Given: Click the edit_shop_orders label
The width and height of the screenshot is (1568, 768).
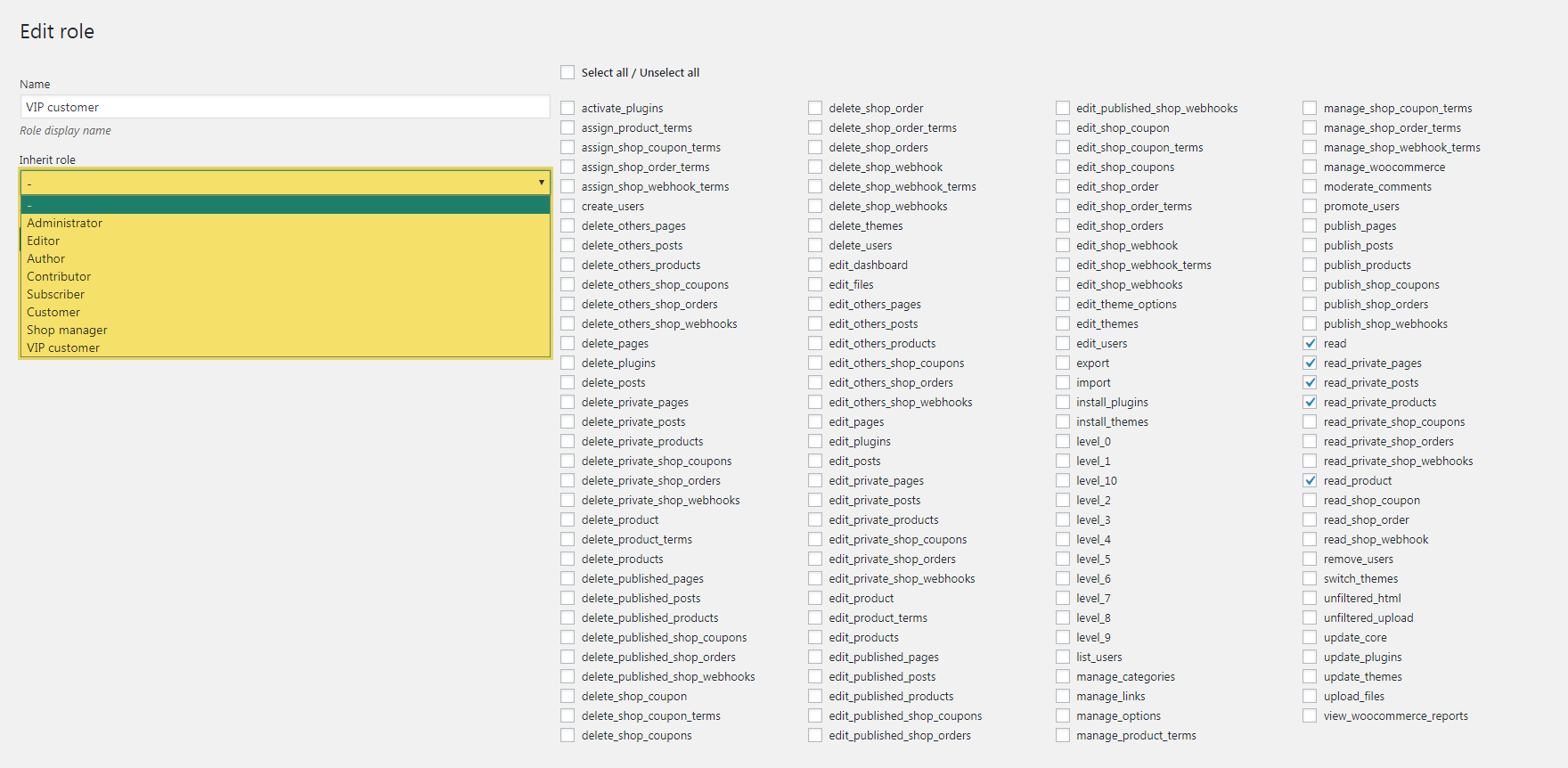Looking at the screenshot, I should coord(1119,226).
